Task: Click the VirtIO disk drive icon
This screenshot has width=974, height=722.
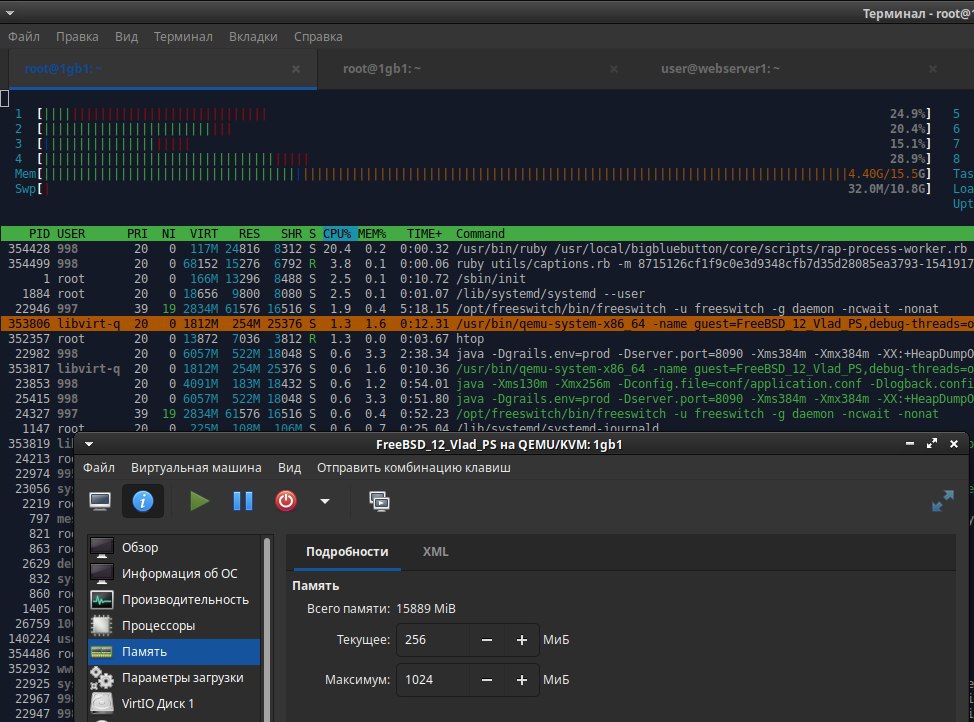Action: tap(102, 703)
